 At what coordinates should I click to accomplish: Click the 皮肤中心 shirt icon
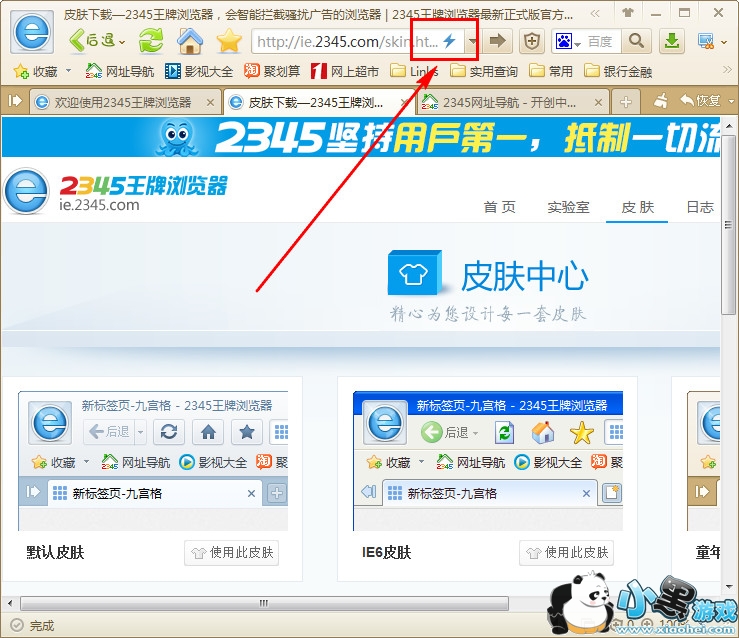point(415,272)
